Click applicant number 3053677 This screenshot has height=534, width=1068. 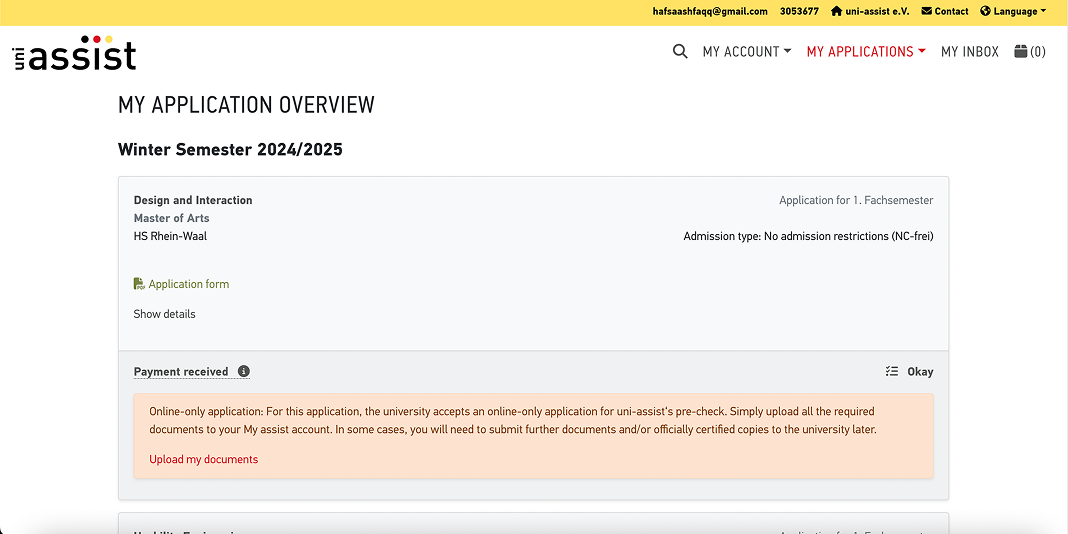click(x=799, y=12)
